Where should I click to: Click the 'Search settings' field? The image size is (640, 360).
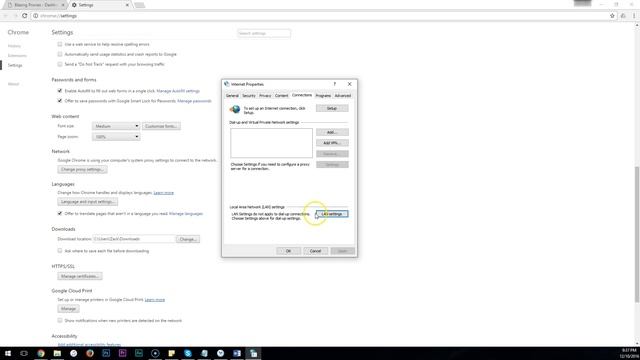coord(264,33)
